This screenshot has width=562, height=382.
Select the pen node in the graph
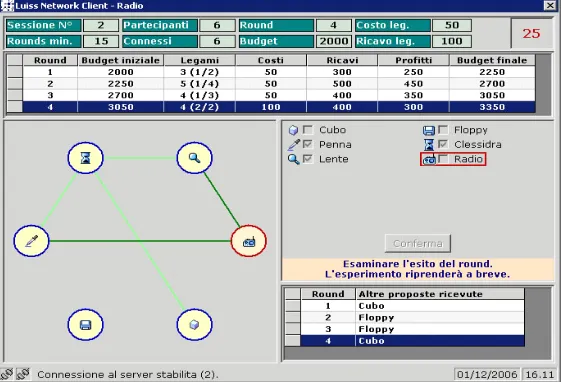coord(32,241)
